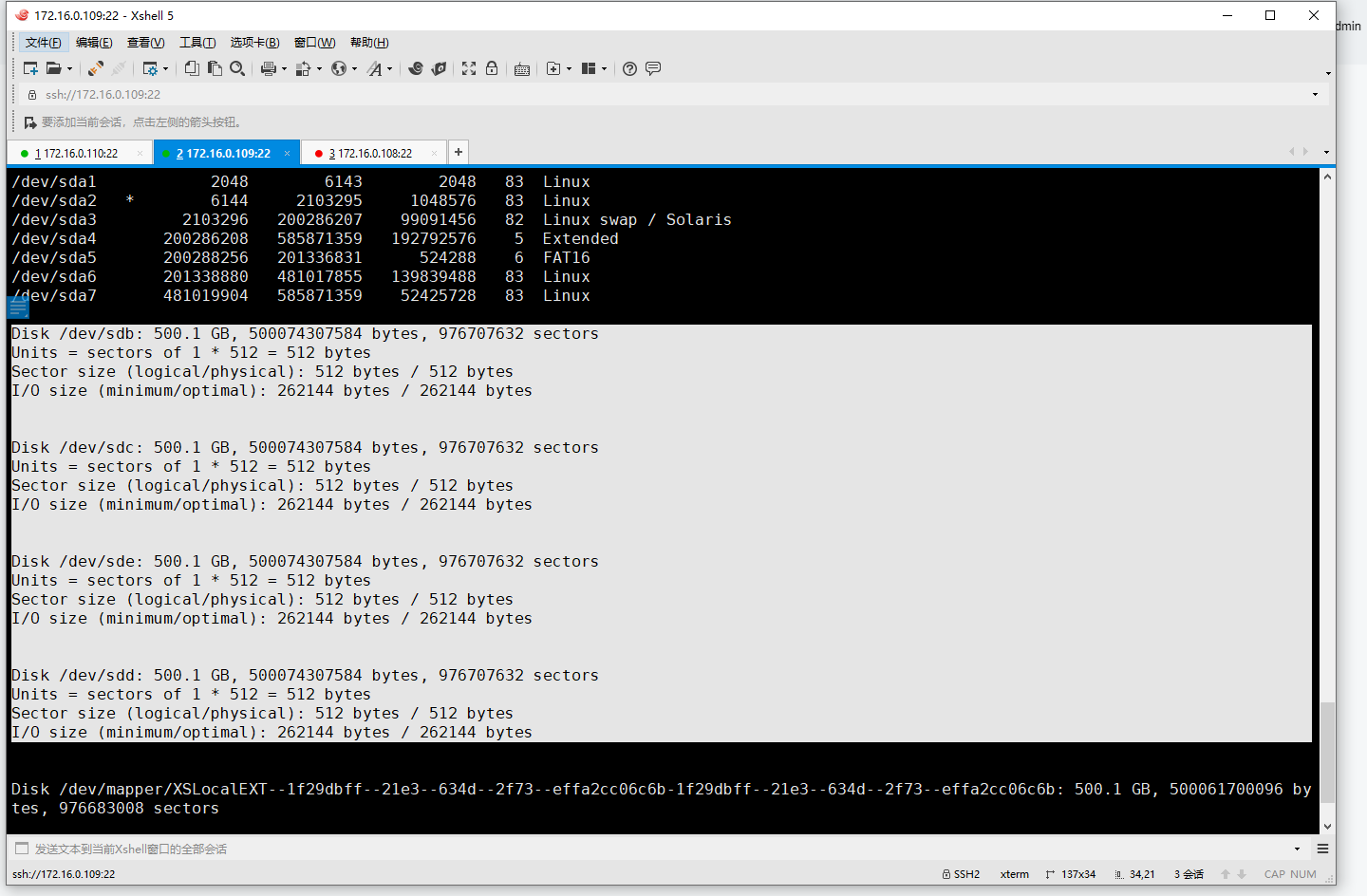Click the 3 会话 status bar entry
The image size is (1367, 896).
tap(1189, 874)
